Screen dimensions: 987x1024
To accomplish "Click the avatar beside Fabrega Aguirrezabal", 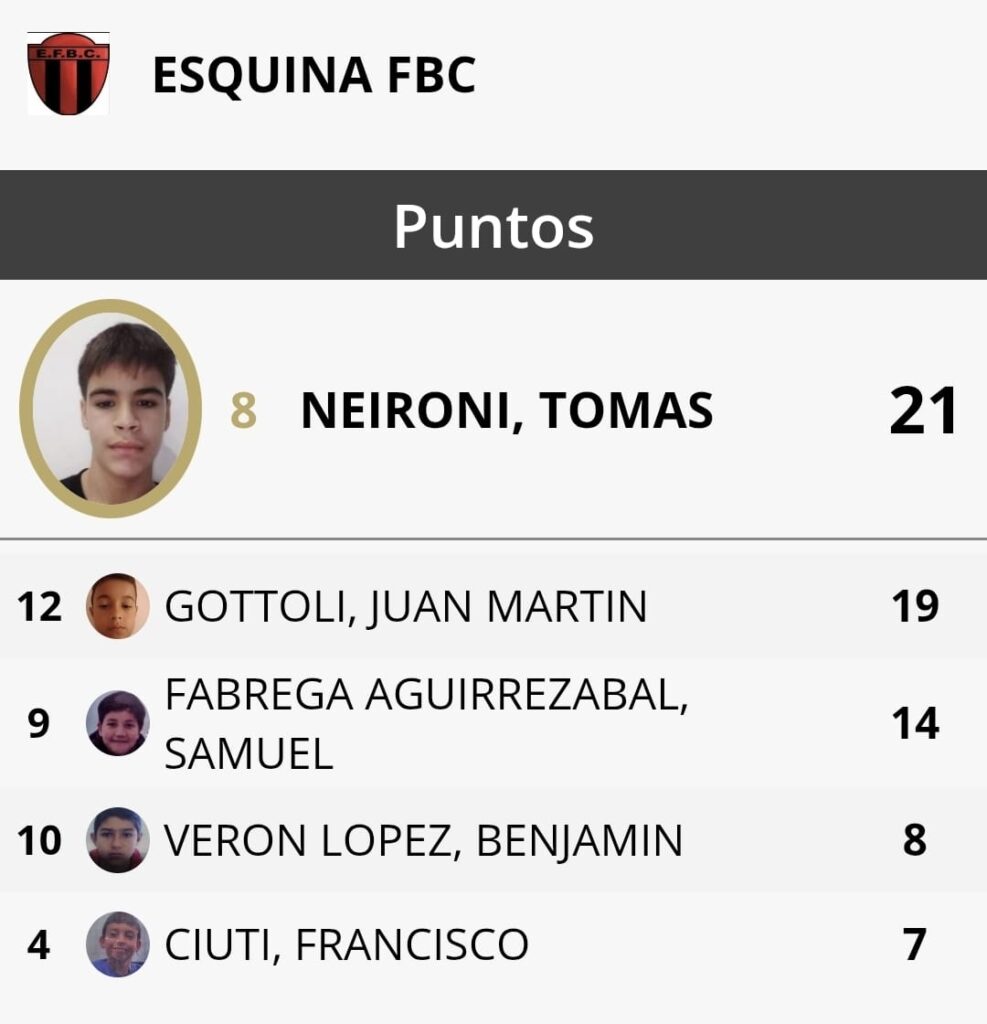I will pos(118,723).
